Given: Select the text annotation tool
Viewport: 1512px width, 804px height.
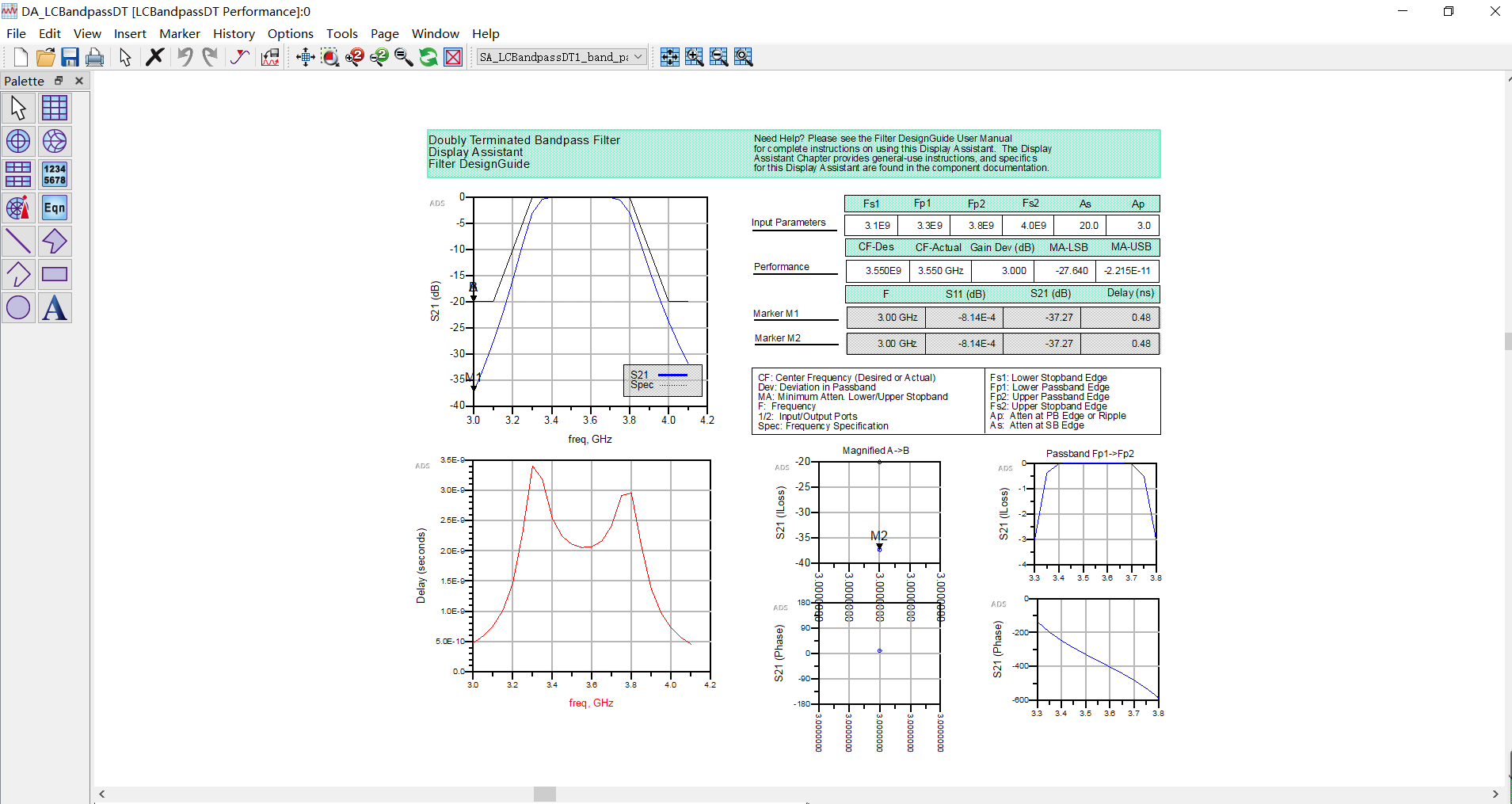Looking at the screenshot, I should click(55, 307).
